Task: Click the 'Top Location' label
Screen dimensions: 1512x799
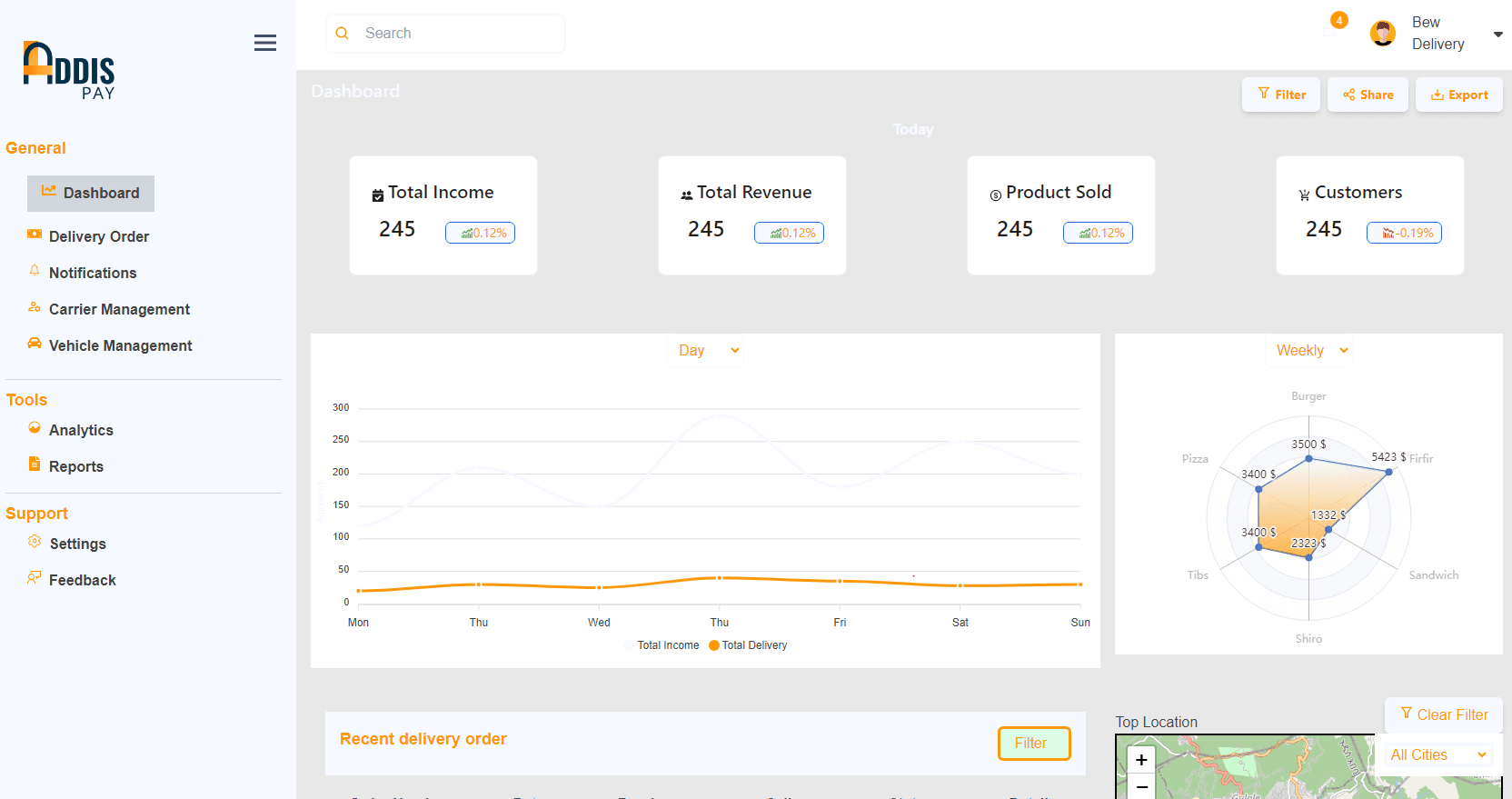Action: click(x=1157, y=722)
